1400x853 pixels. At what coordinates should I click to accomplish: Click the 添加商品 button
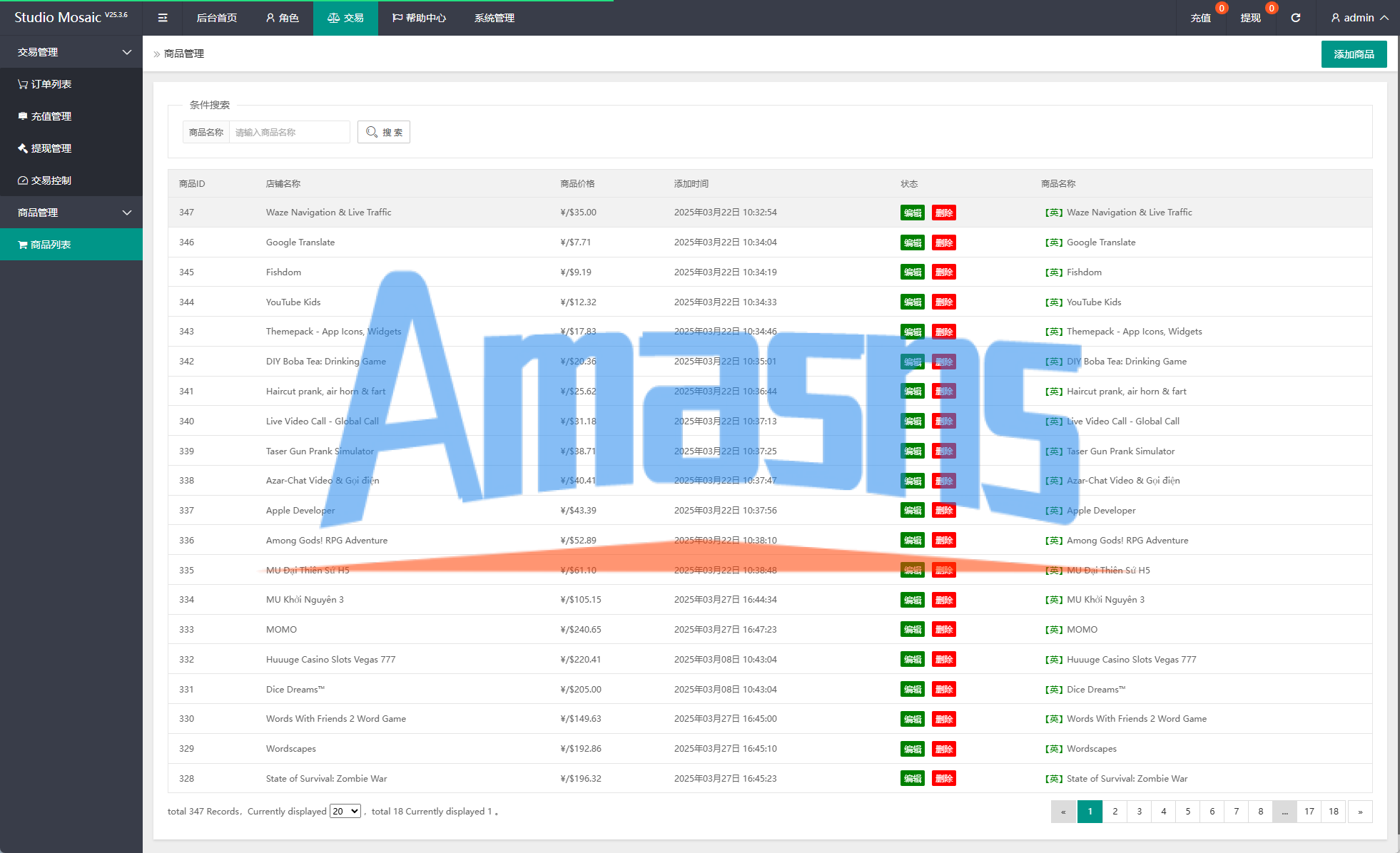pyautogui.click(x=1354, y=54)
